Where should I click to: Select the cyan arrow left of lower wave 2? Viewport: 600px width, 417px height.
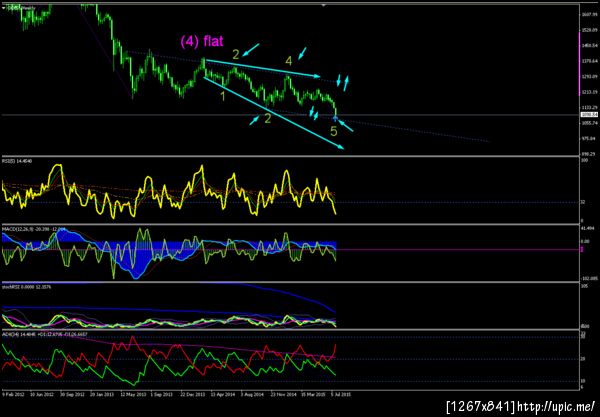254,121
